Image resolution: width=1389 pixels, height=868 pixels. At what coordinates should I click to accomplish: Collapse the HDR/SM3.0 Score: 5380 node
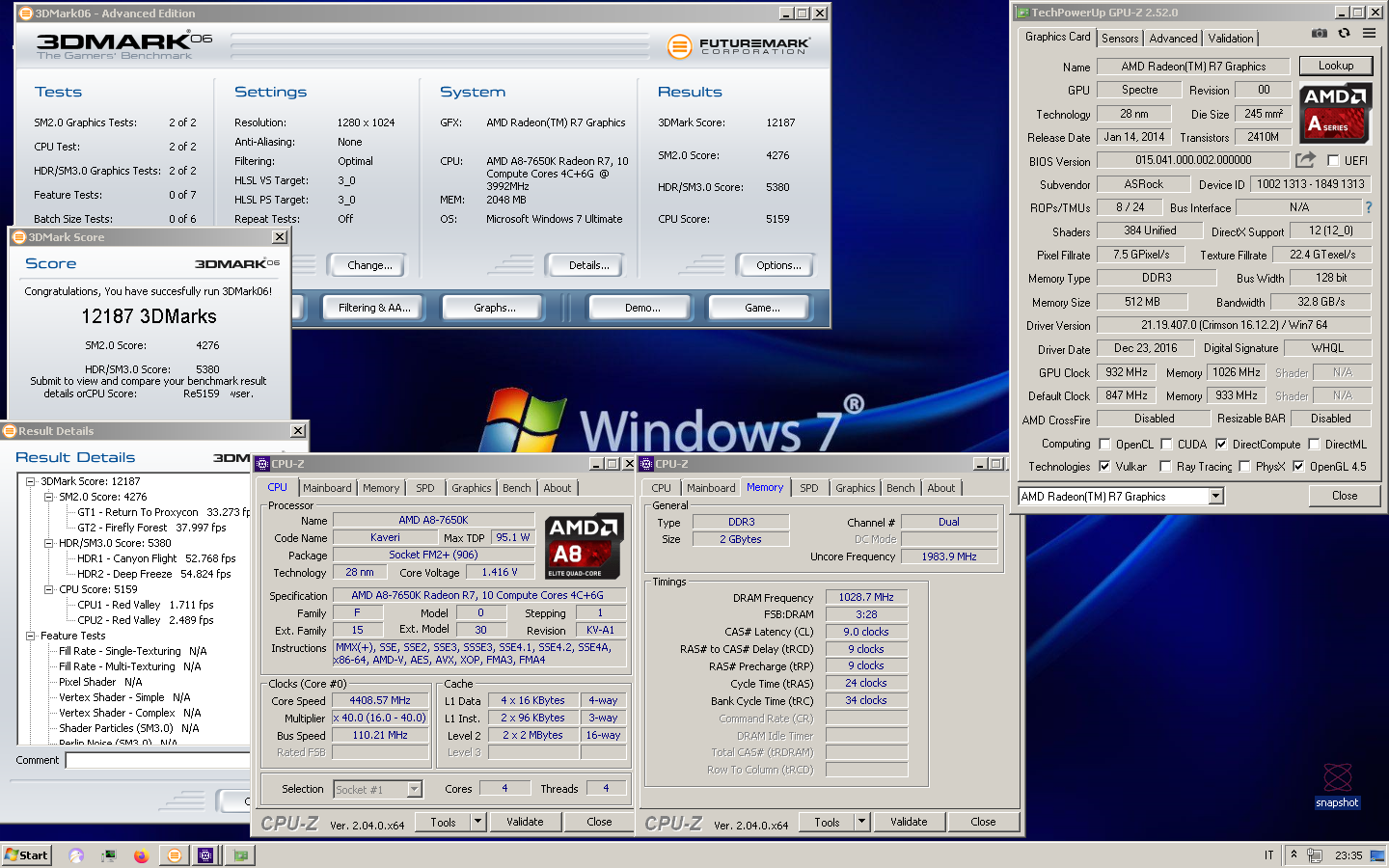(x=48, y=543)
